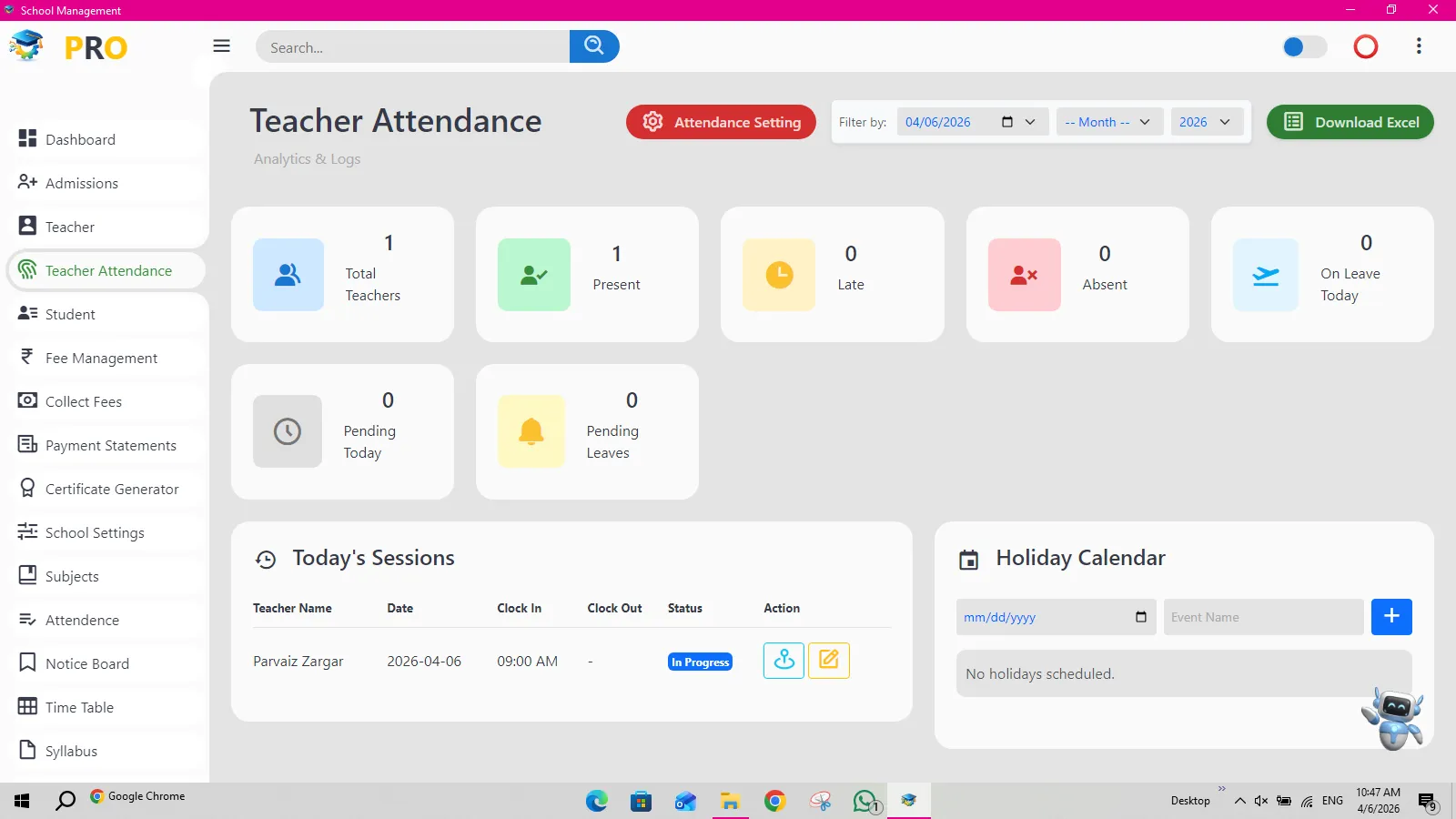This screenshot has height=819, width=1456.
Task: Click the Absent red person-x icon
Action: pos(1025,275)
